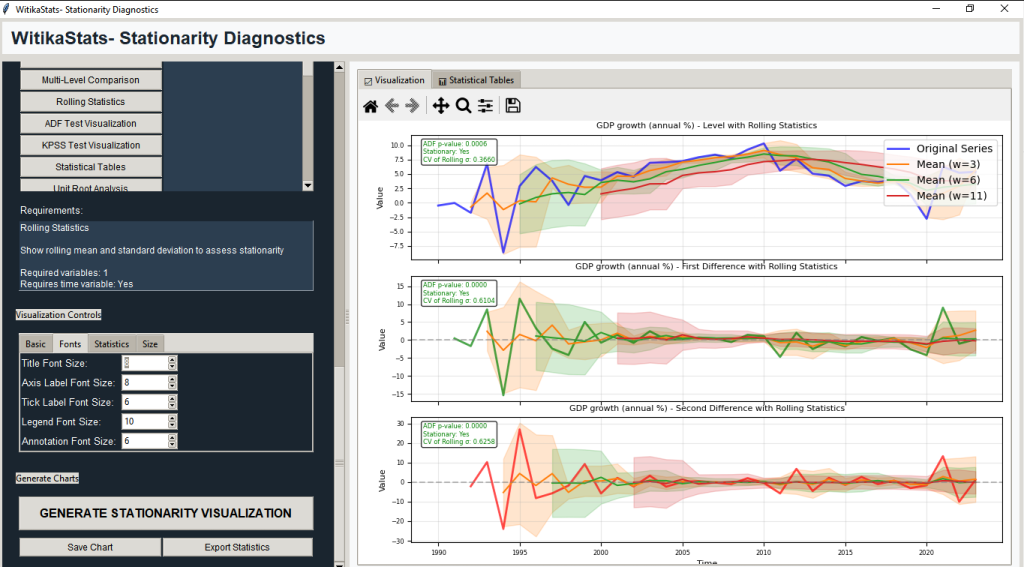
Task: Switch to the Visualization tab
Action: (x=394, y=80)
